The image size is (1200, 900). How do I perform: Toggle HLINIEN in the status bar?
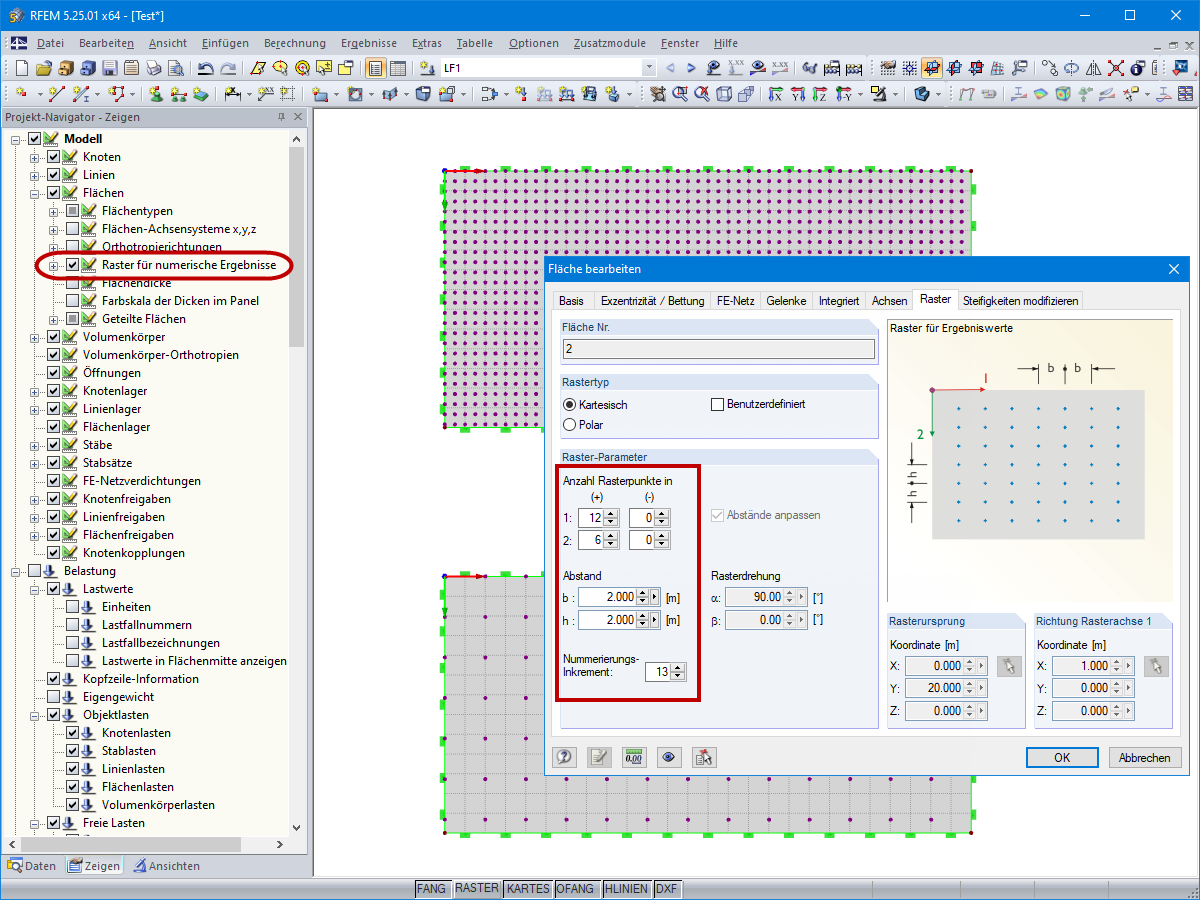(x=626, y=888)
